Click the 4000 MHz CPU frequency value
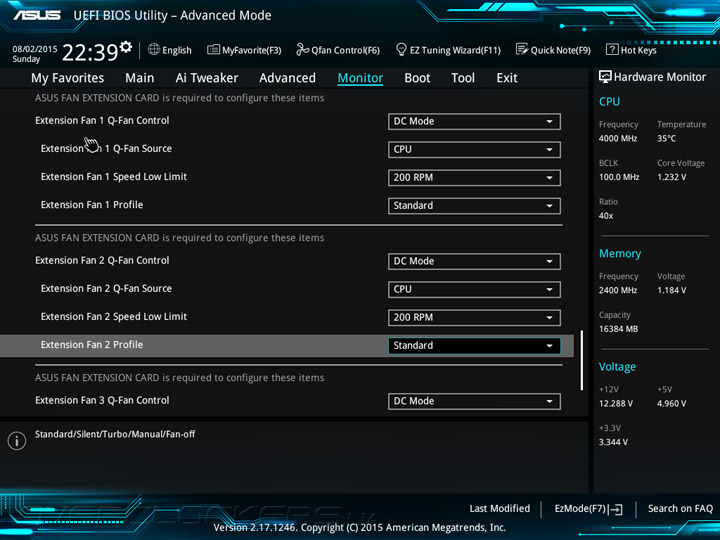The width and height of the screenshot is (720, 540). [618, 138]
